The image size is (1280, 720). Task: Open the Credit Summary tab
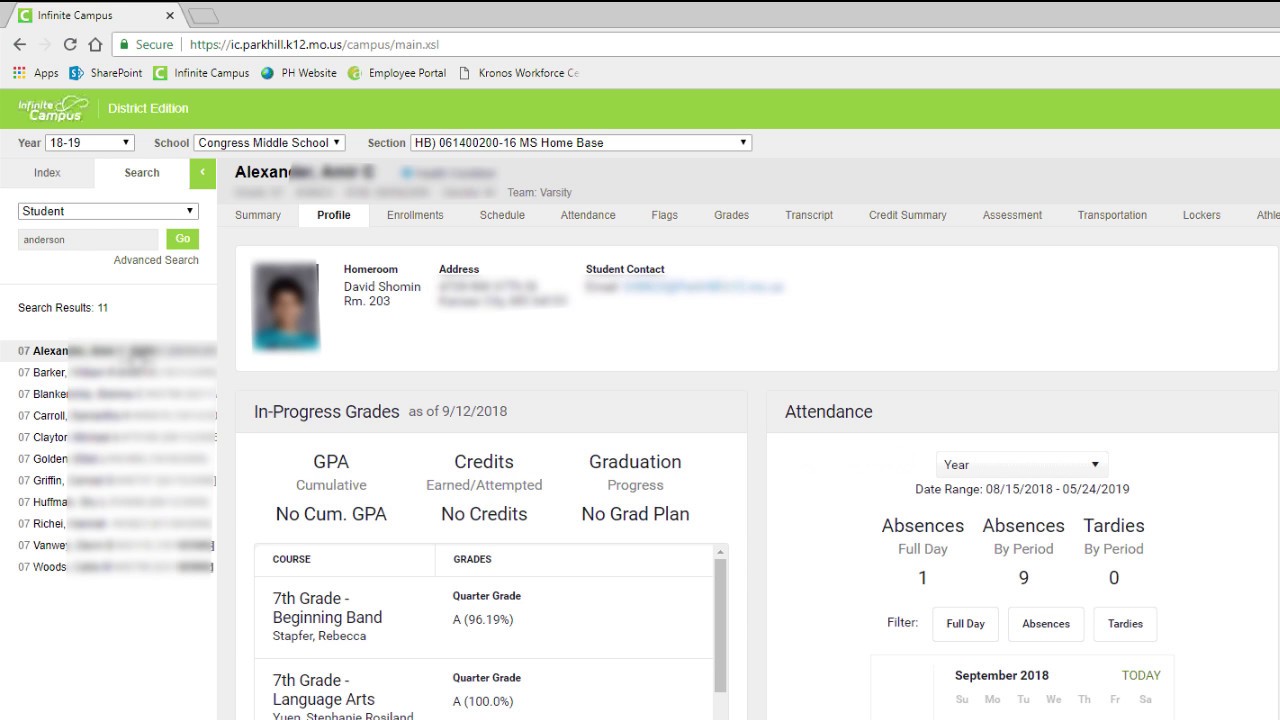[907, 215]
